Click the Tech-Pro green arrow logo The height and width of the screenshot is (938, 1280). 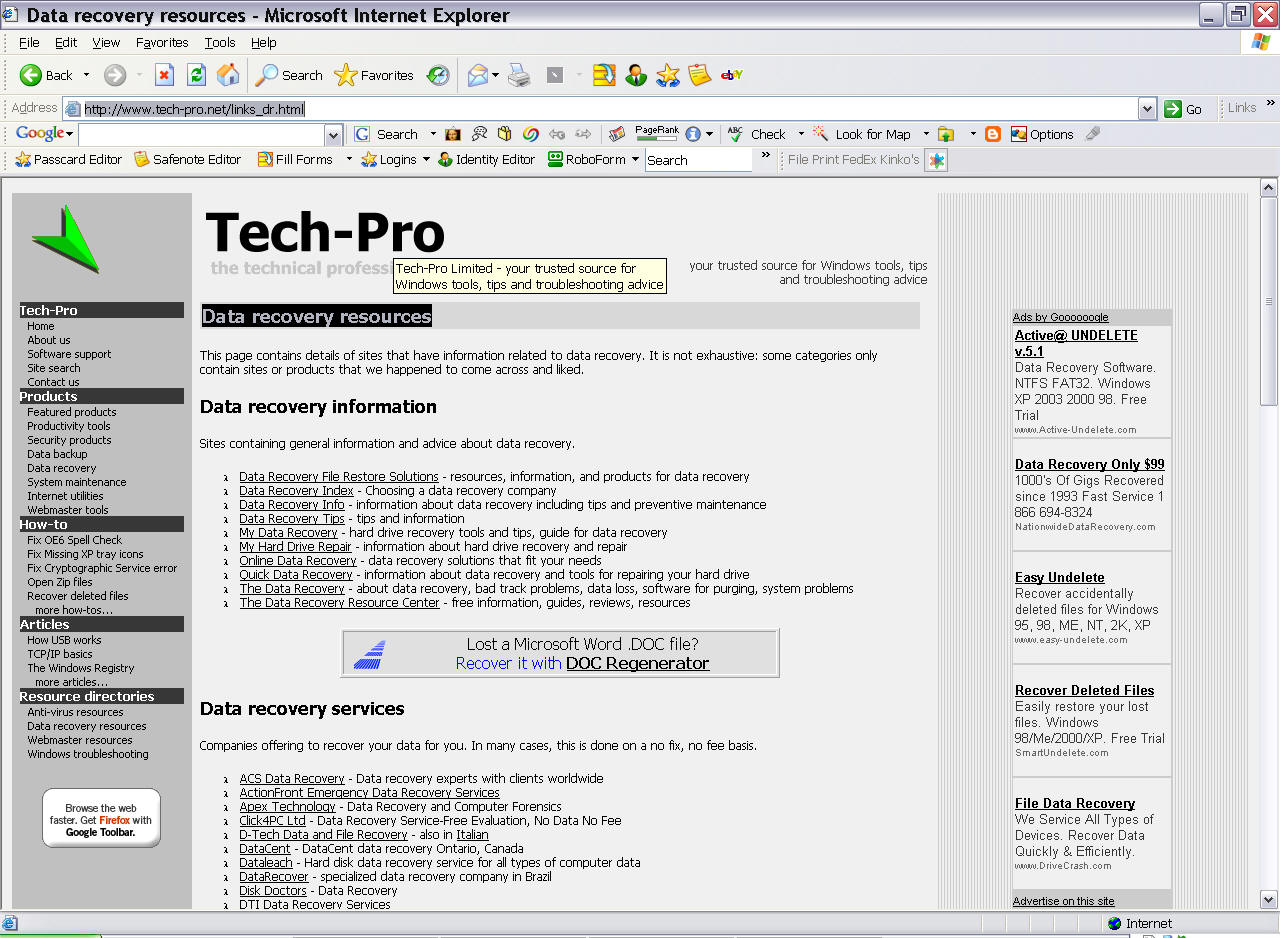[x=66, y=239]
